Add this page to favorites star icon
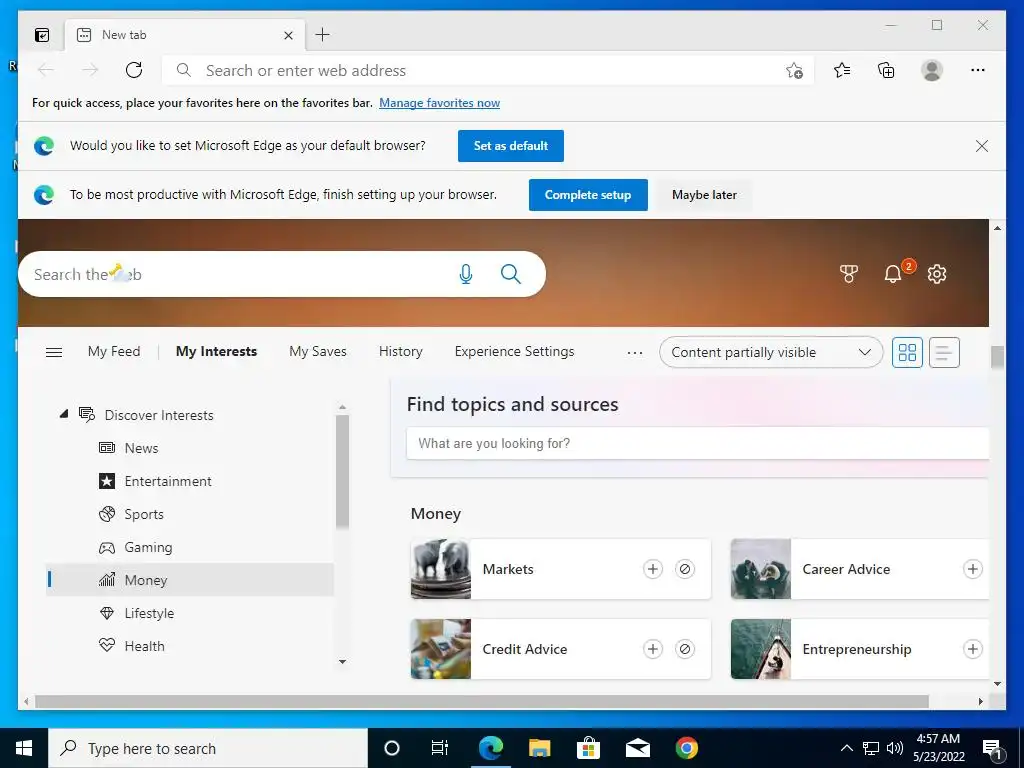Viewport: 1024px width, 768px height. [x=794, y=71]
